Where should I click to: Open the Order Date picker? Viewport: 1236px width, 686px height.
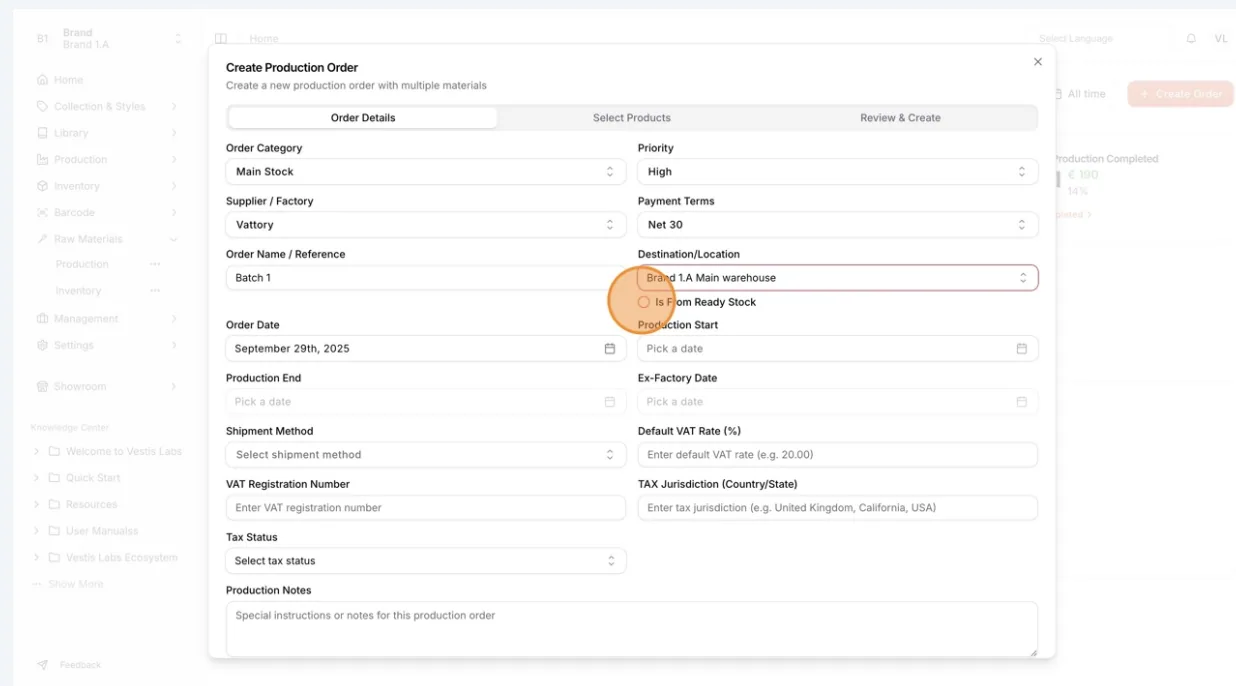tap(426, 349)
